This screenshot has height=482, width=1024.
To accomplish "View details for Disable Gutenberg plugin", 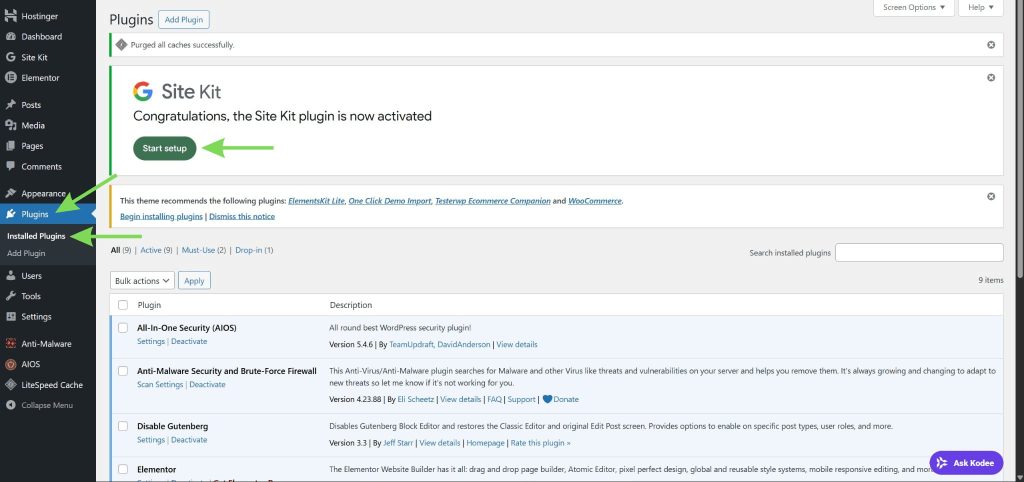I will (440, 443).
